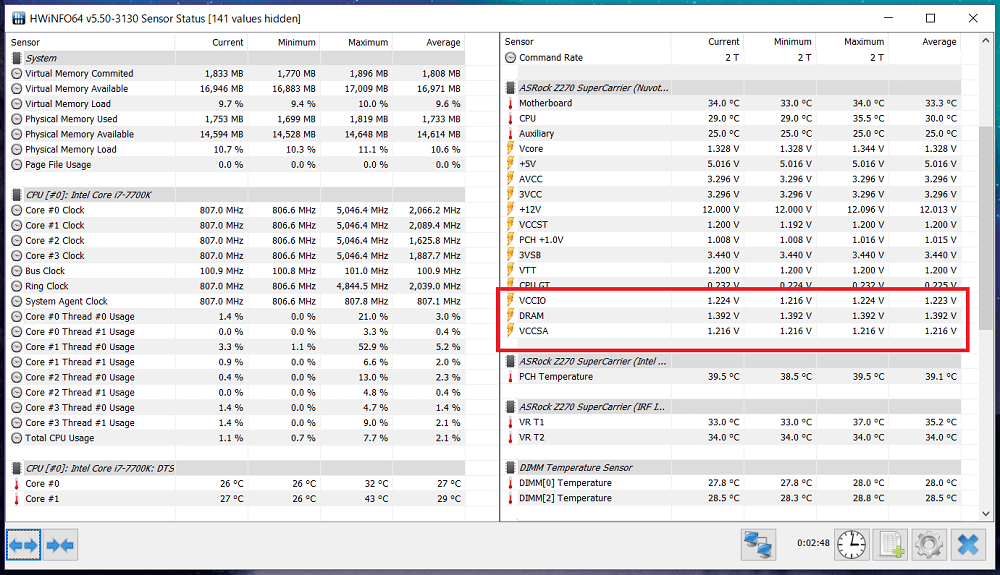The image size is (1000, 575).
Task: Click the CPU DTS group chip icon
Action: pos(17,468)
